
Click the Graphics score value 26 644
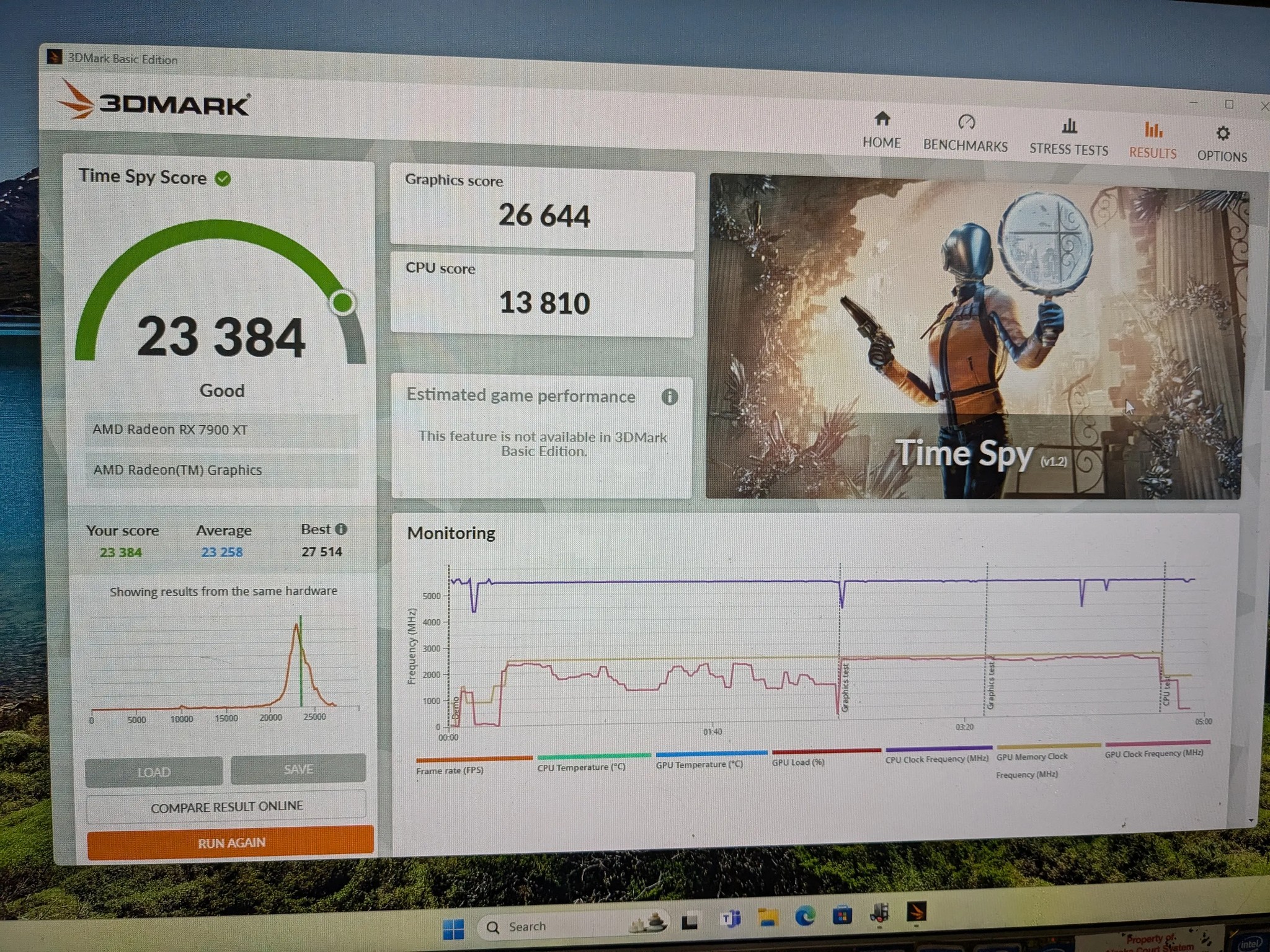544,216
